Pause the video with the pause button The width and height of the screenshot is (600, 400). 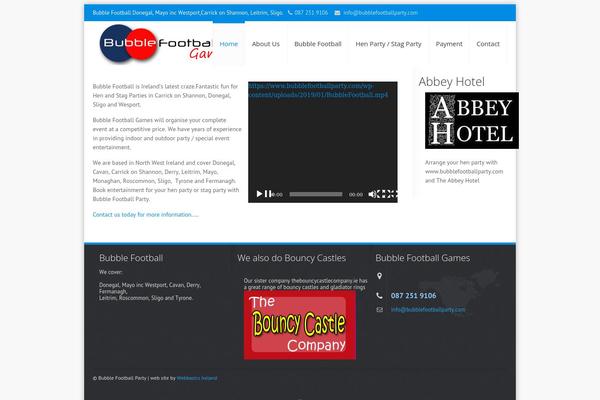[267, 194]
